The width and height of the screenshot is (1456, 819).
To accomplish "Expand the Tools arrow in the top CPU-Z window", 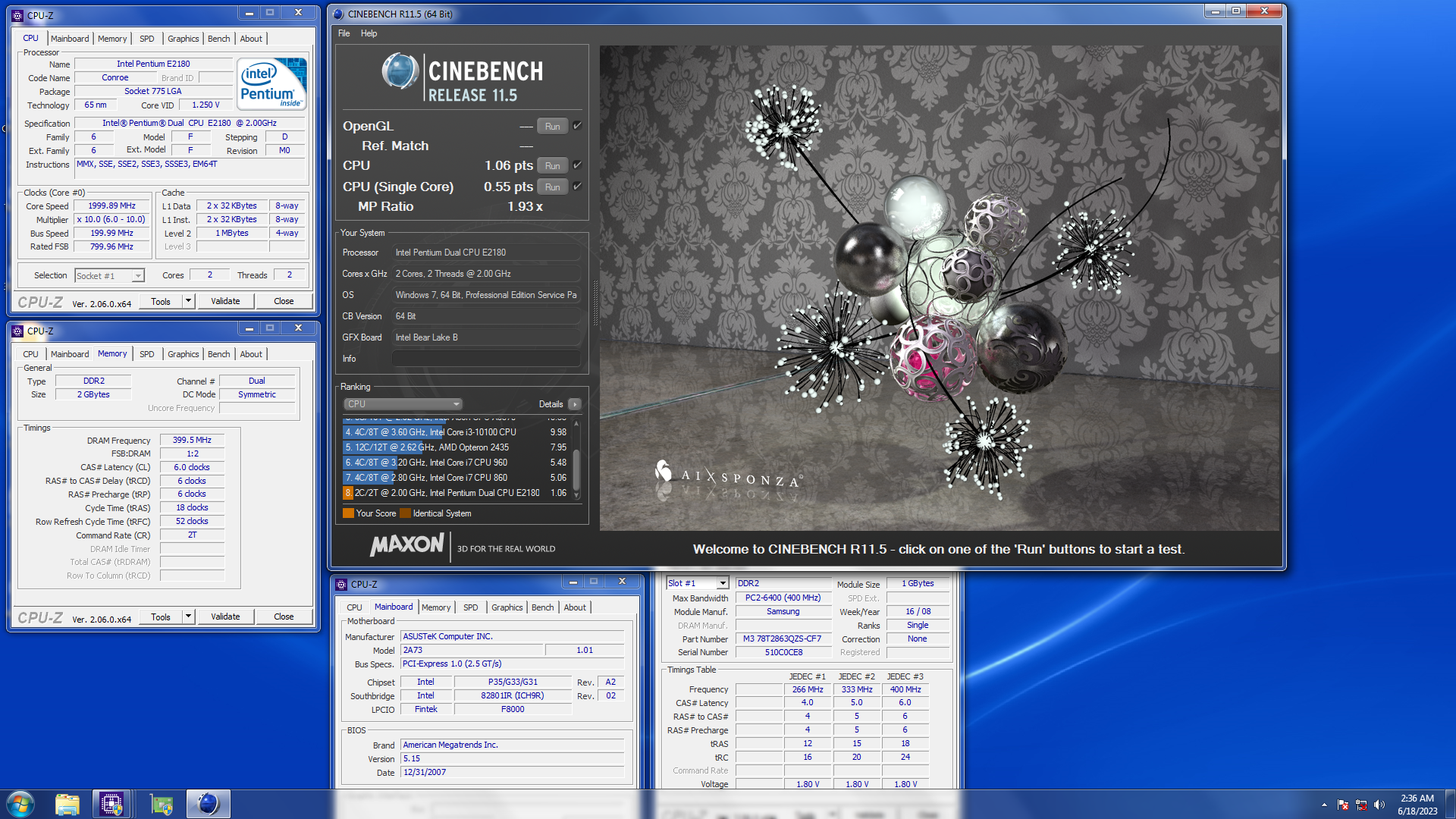I will [188, 301].
